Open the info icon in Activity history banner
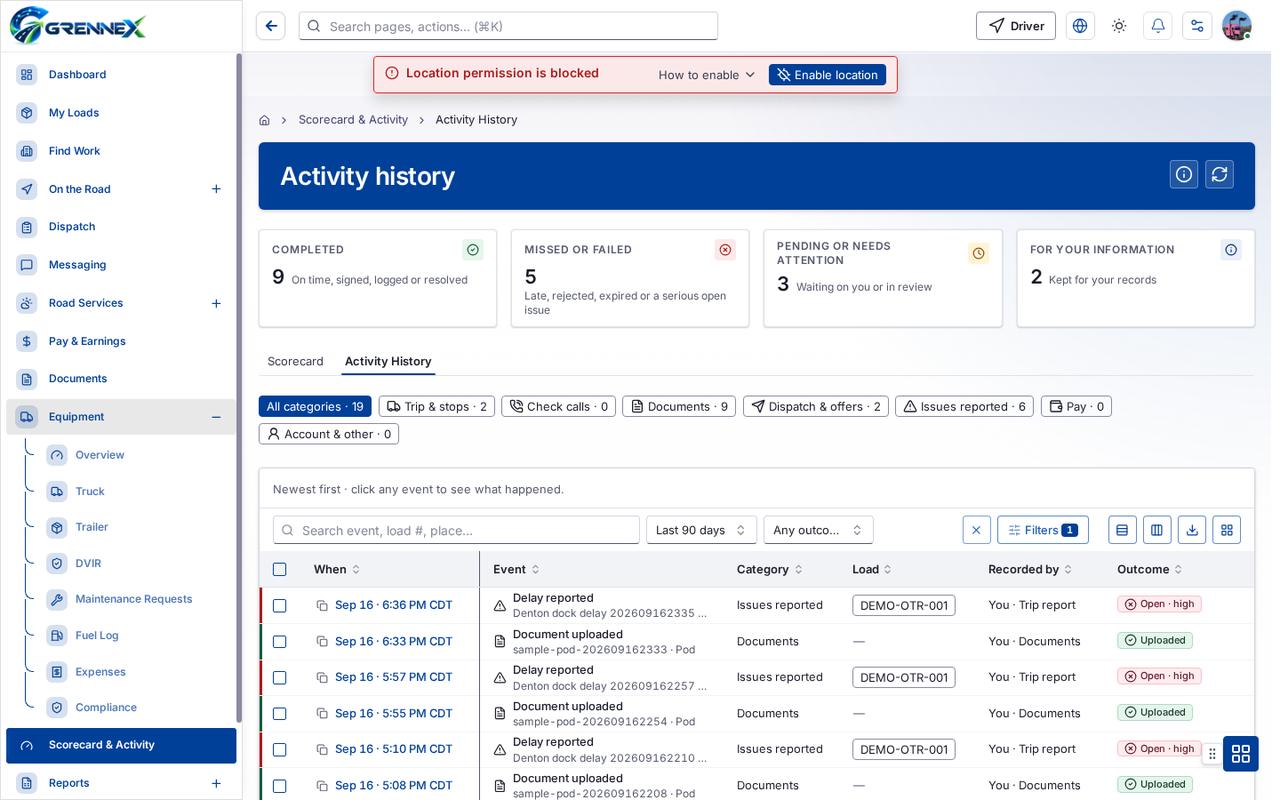Screen dimensions: 1280x800 pyautogui.click(x=1184, y=174)
